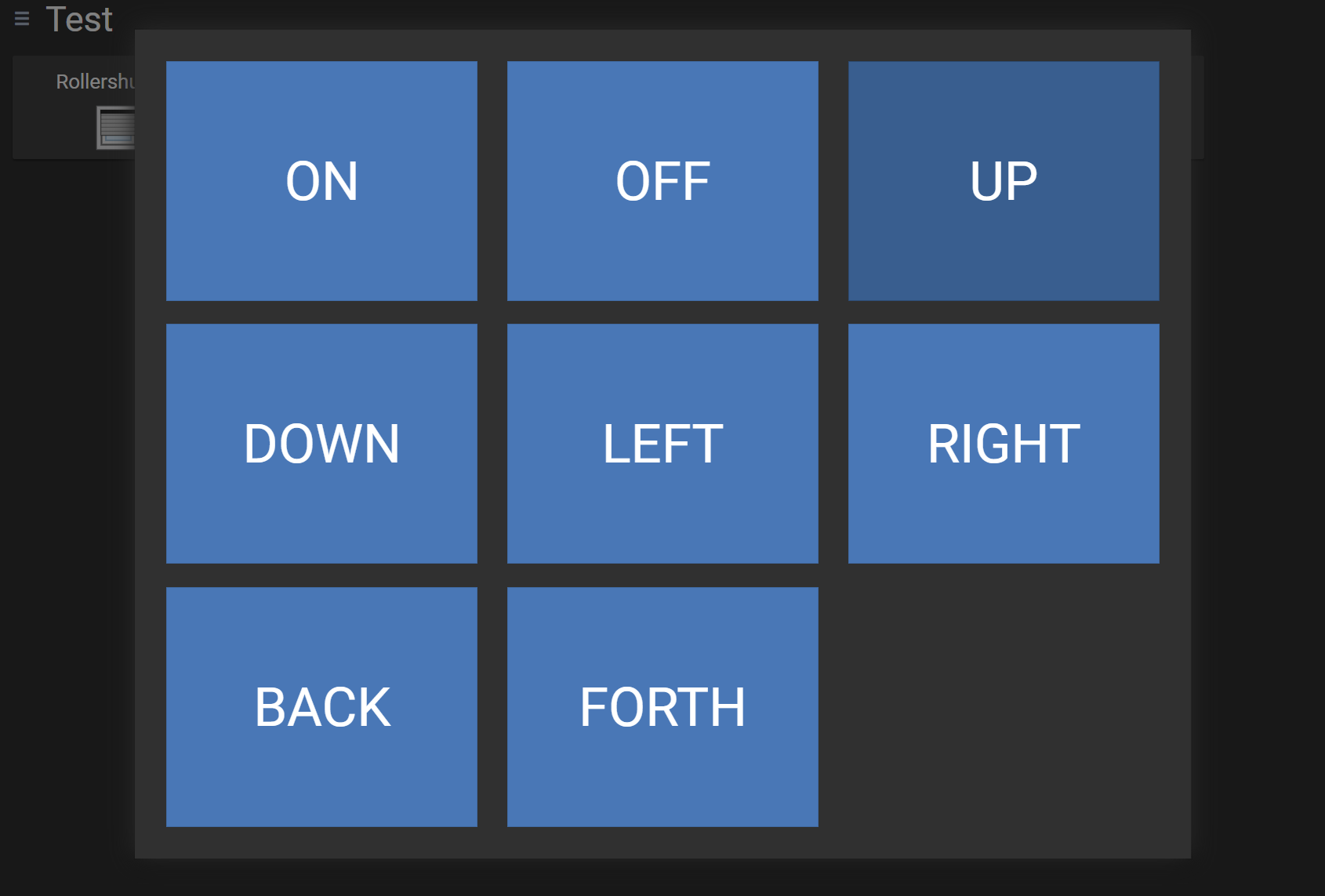The image size is (1325, 896).
Task: Click the empty cell beside FORTH
Action: [1004, 707]
